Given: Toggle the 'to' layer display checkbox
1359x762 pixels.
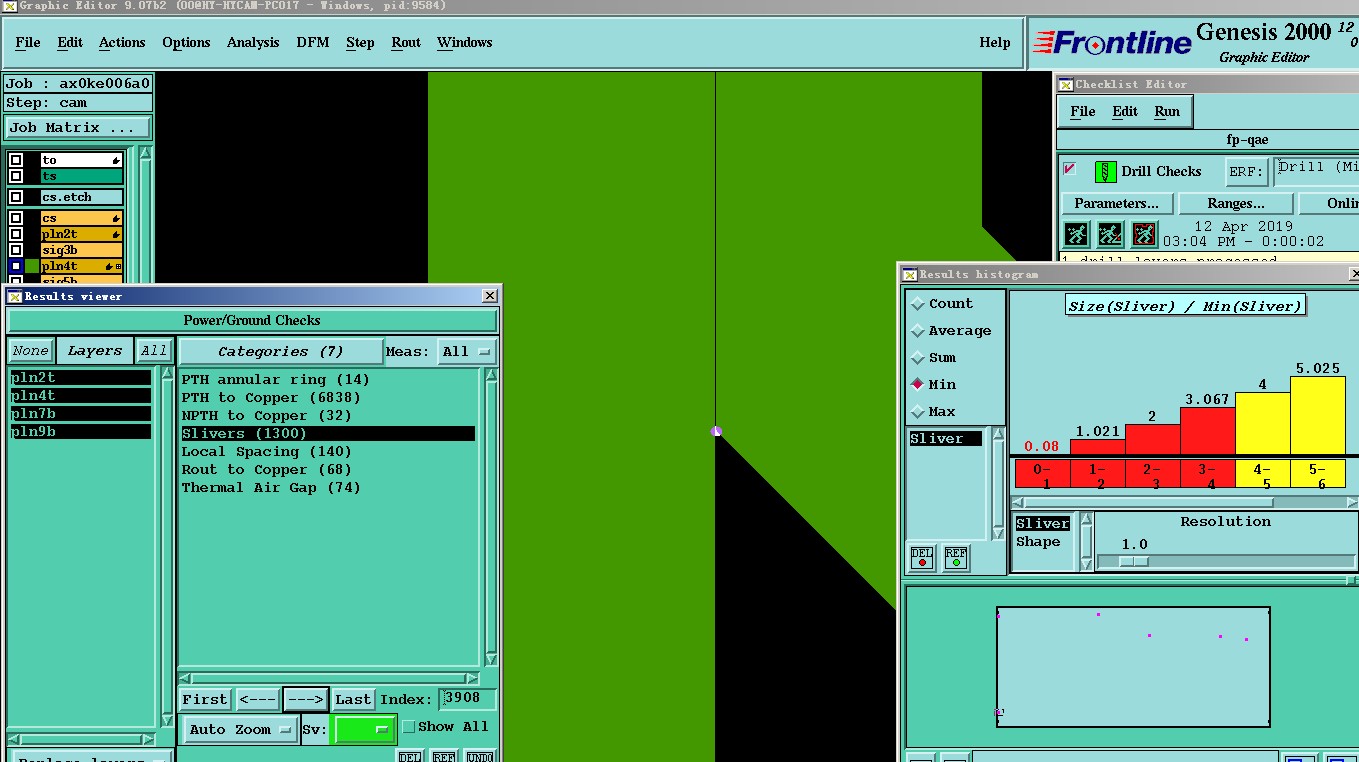Looking at the screenshot, I should pos(16,160).
